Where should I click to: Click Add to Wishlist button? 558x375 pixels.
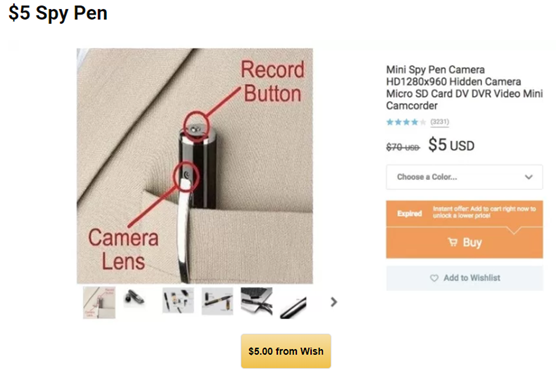[x=464, y=278]
